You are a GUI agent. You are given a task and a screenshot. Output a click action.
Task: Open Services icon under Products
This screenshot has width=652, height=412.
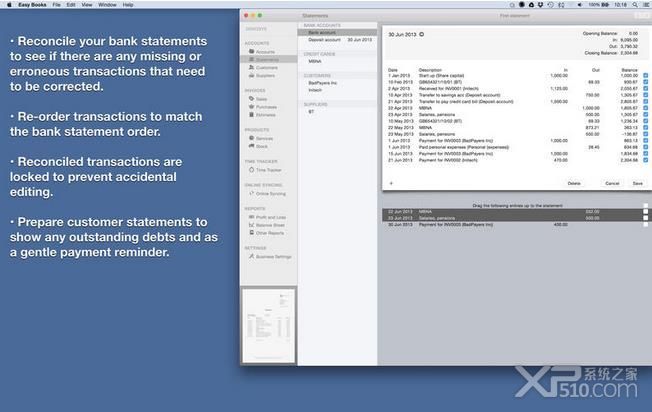pyautogui.click(x=251, y=138)
